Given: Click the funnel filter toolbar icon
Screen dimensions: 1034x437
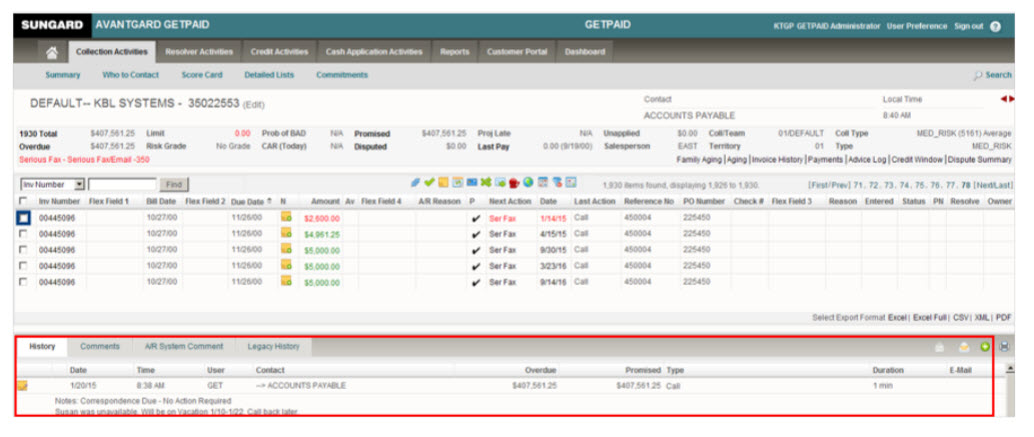Looking at the screenshot, I should click(557, 183).
